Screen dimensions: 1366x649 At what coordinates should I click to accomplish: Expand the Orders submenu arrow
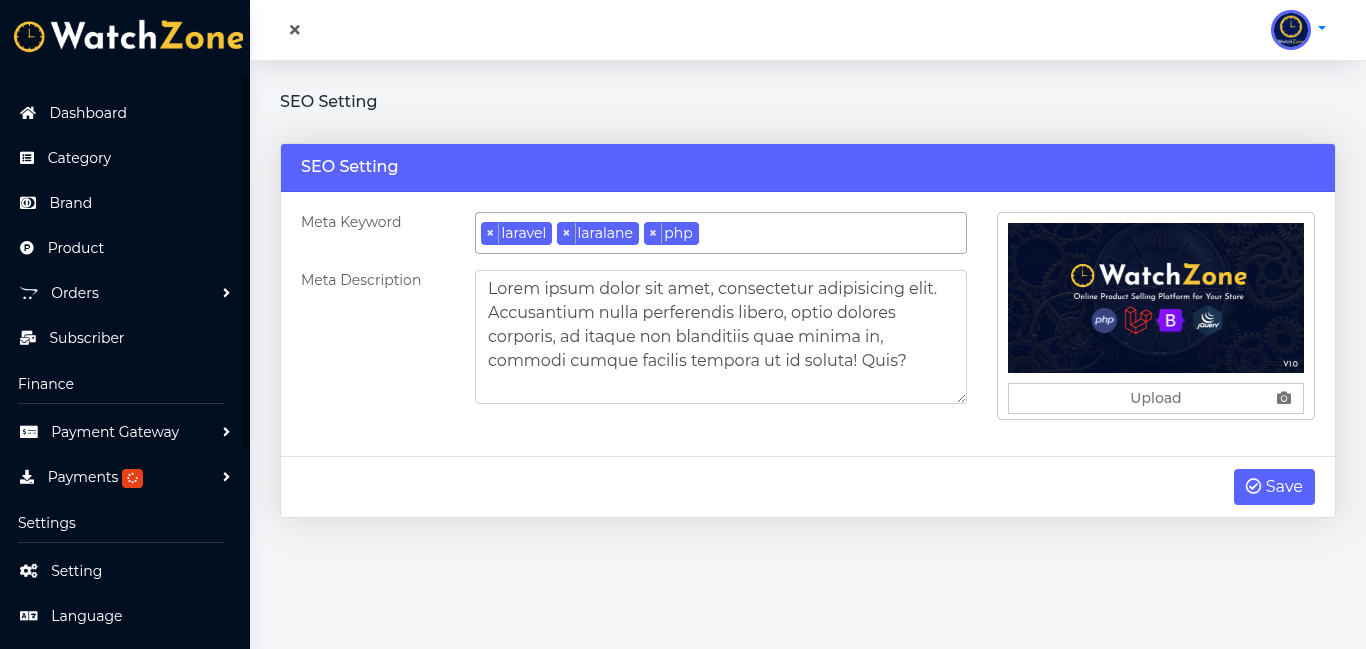pyautogui.click(x=226, y=293)
